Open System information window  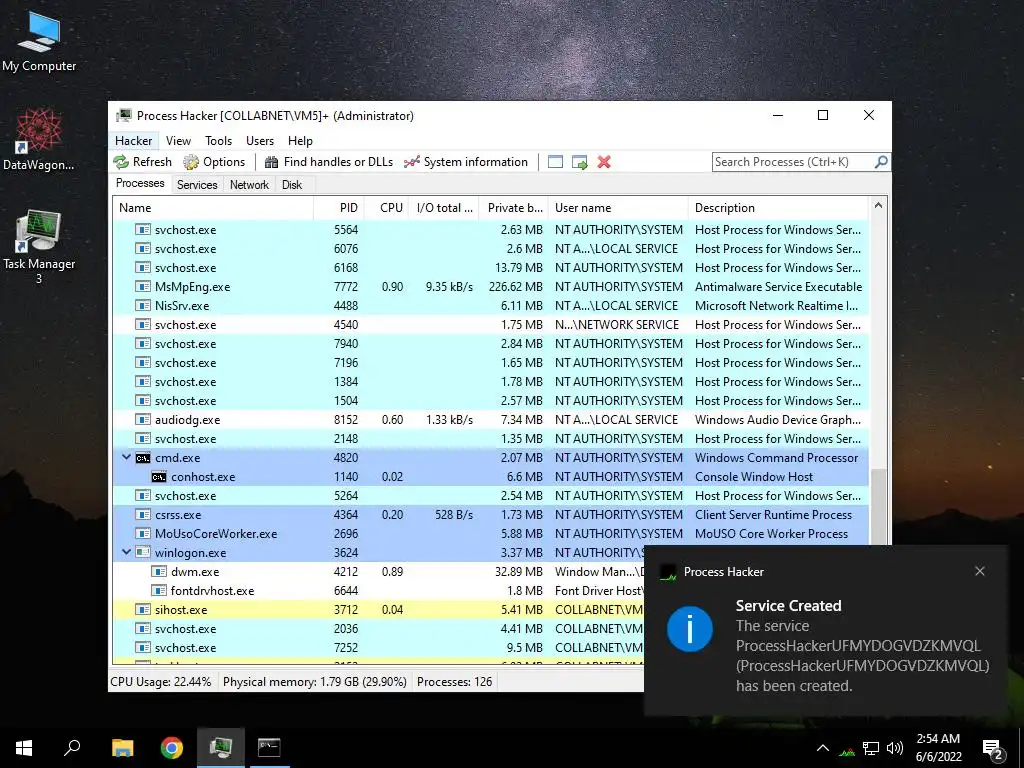466,162
